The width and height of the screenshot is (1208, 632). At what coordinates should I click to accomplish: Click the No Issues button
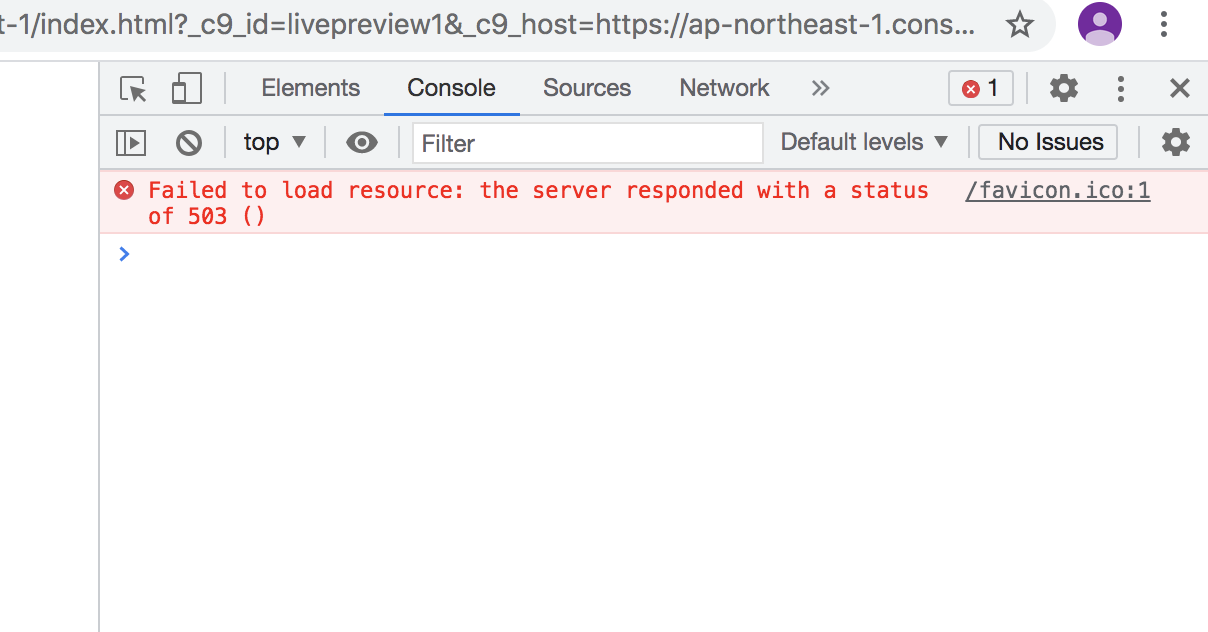[x=1049, y=142]
